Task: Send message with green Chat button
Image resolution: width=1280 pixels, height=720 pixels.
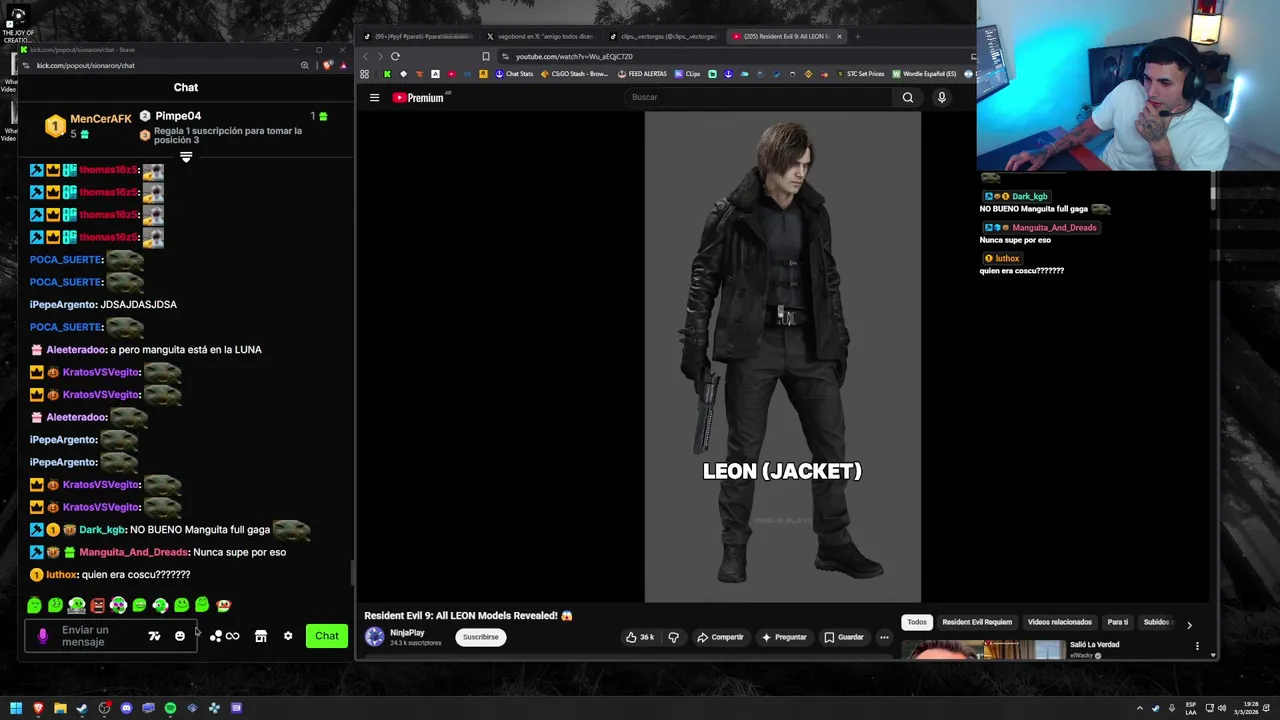Action: pos(327,636)
